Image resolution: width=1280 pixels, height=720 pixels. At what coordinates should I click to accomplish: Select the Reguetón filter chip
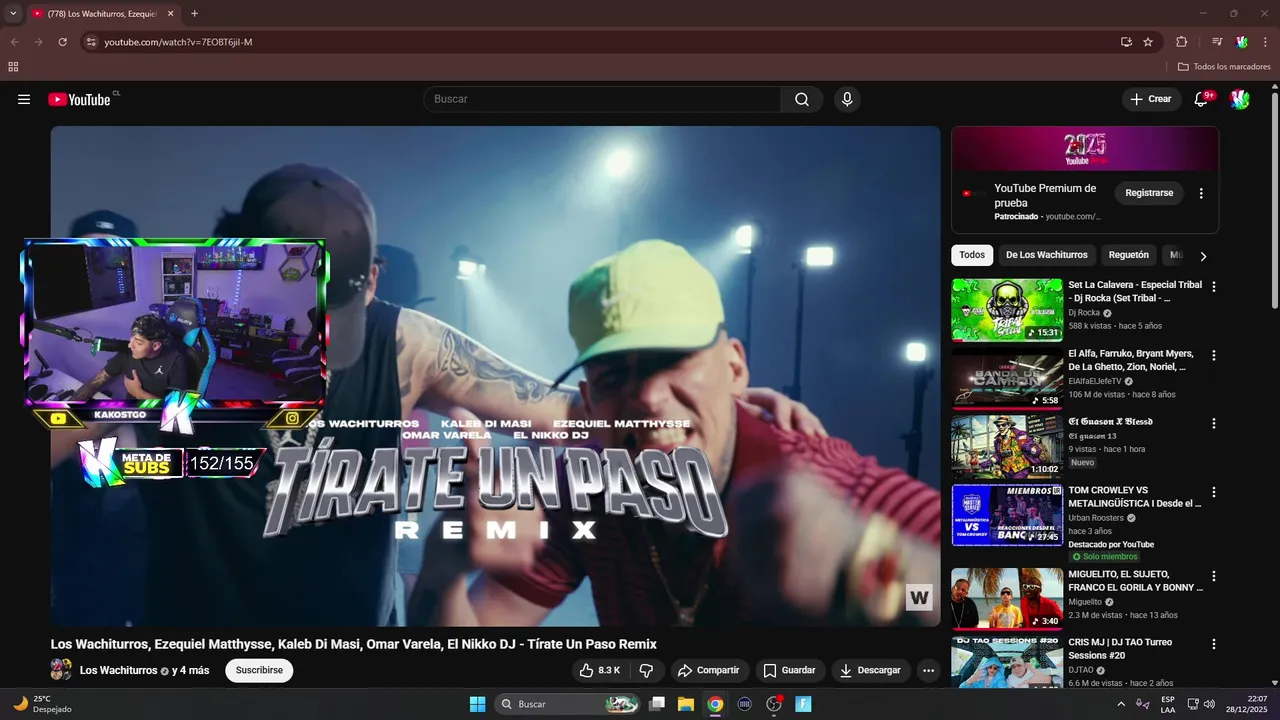click(1129, 255)
